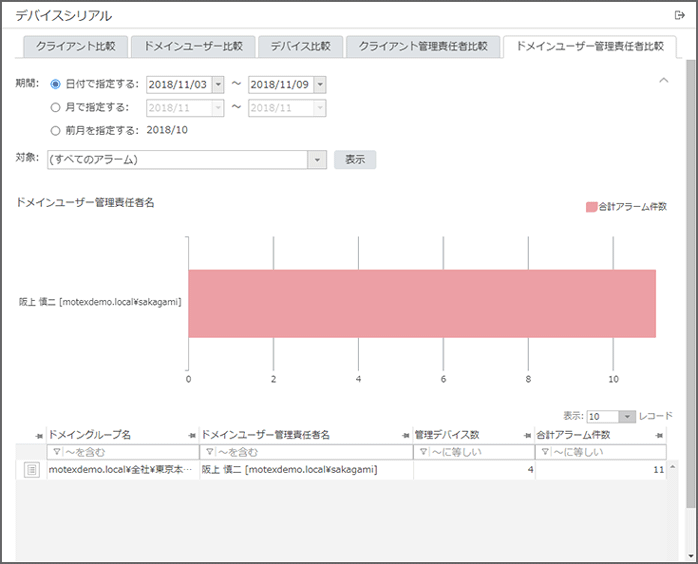
Task: Click the 管理デバイス数 value 4
Action: point(530,470)
